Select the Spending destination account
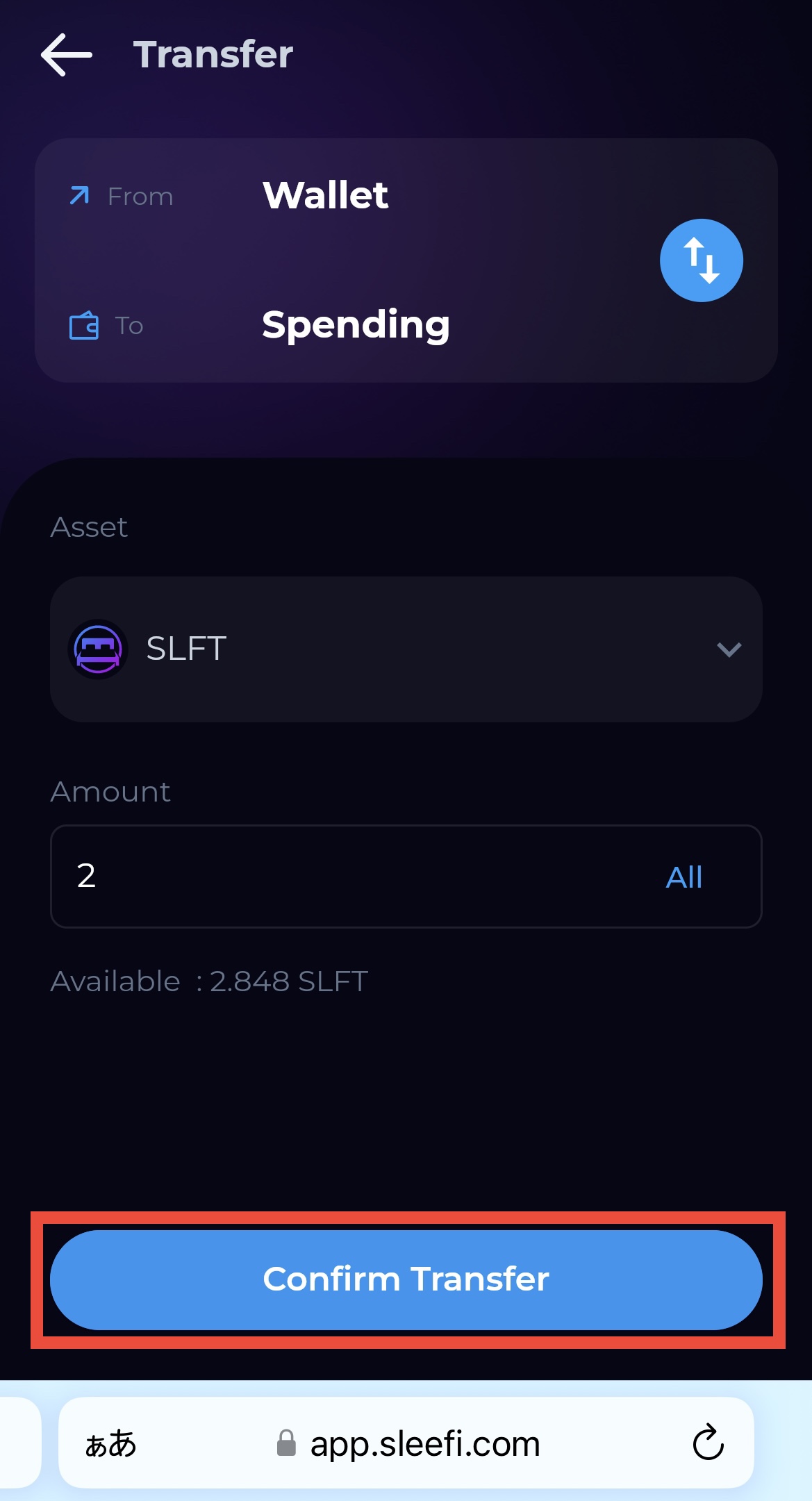The width and height of the screenshot is (812, 1501). pyautogui.click(x=356, y=325)
